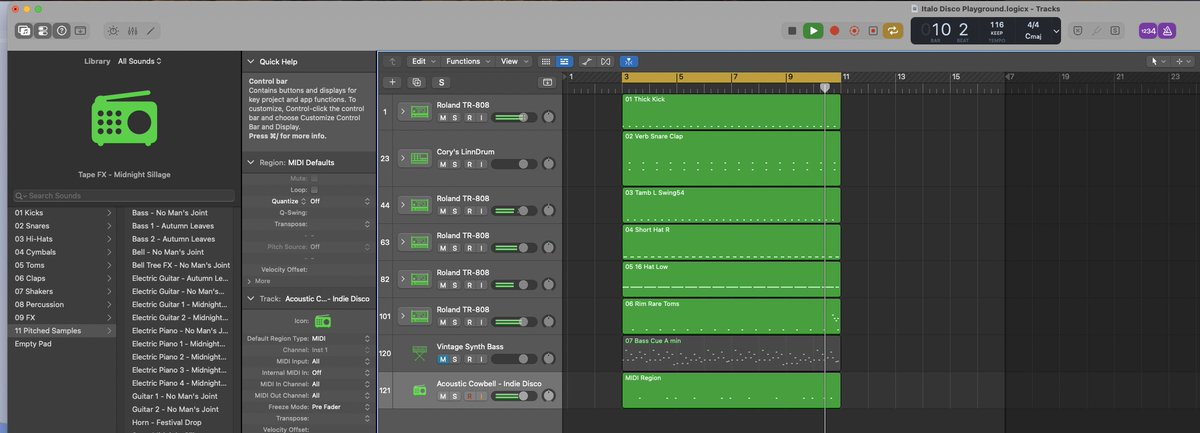The height and width of the screenshot is (433, 1200).
Task: Toggle the blue Catch playhead button
Action: point(629,61)
